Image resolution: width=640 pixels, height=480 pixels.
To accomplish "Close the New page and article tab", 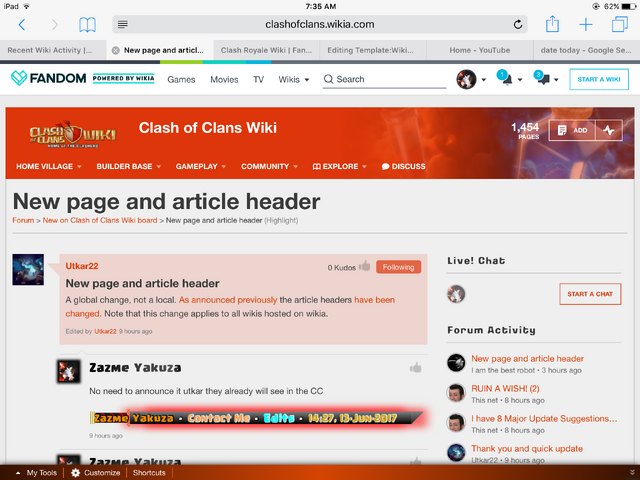I will pyautogui.click(x=116, y=50).
